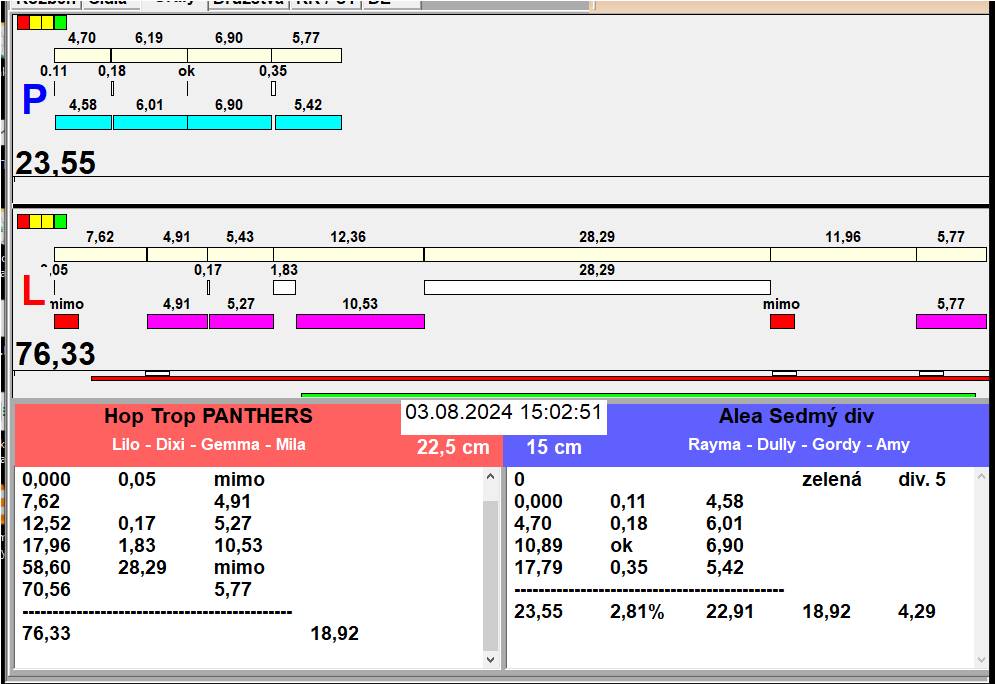This screenshot has height=684, width=995.
Task: Click the Hop Trop PANTHERS team header
Action: pos(208,416)
